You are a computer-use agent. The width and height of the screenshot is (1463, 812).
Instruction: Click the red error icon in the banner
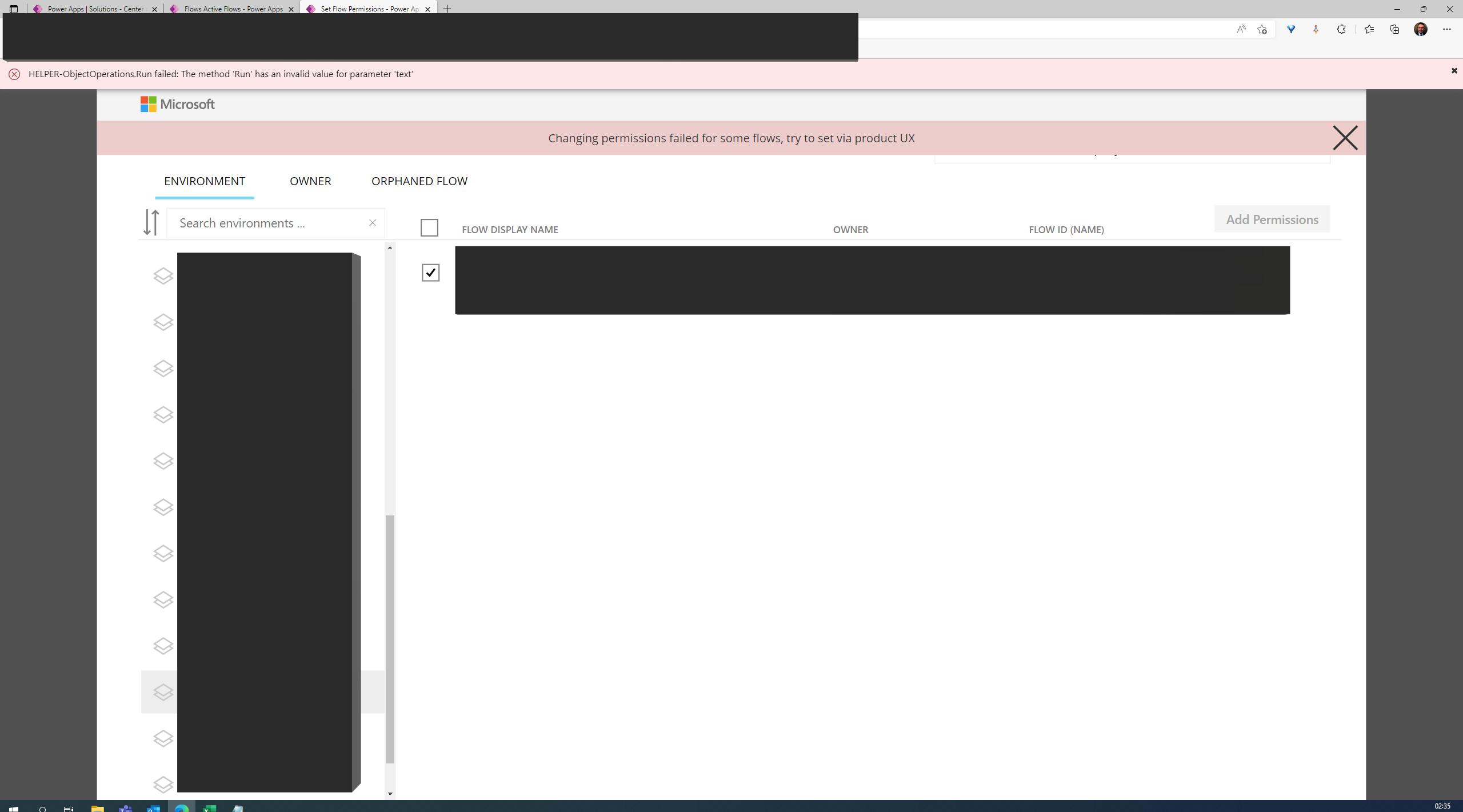pyautogui.click(x=14, y=74)
